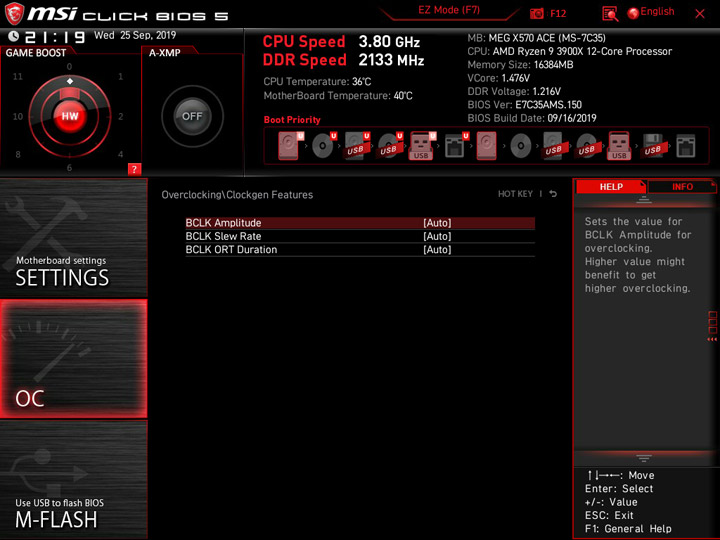720x540 pixels.
Task: Select the BCLK ORT Duration row label
Action: click(x=231, y=250)
